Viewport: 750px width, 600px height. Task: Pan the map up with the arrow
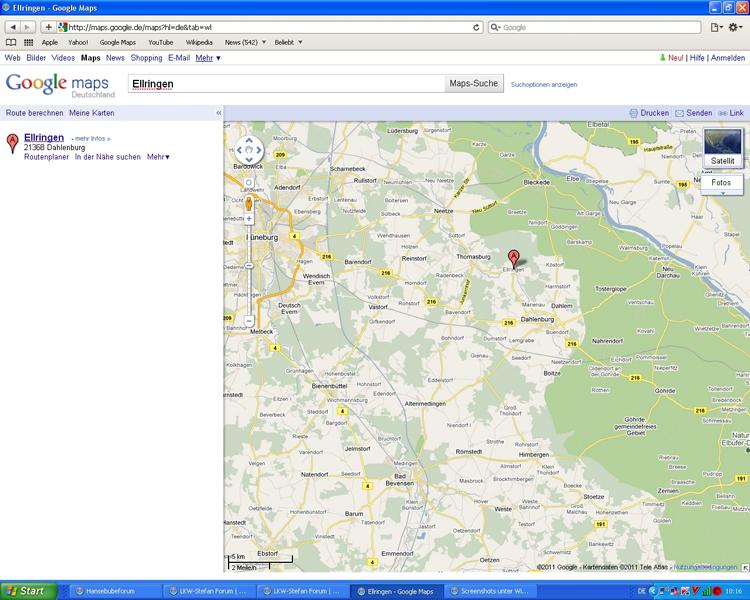pyautogui.click(x=249, y=140)
